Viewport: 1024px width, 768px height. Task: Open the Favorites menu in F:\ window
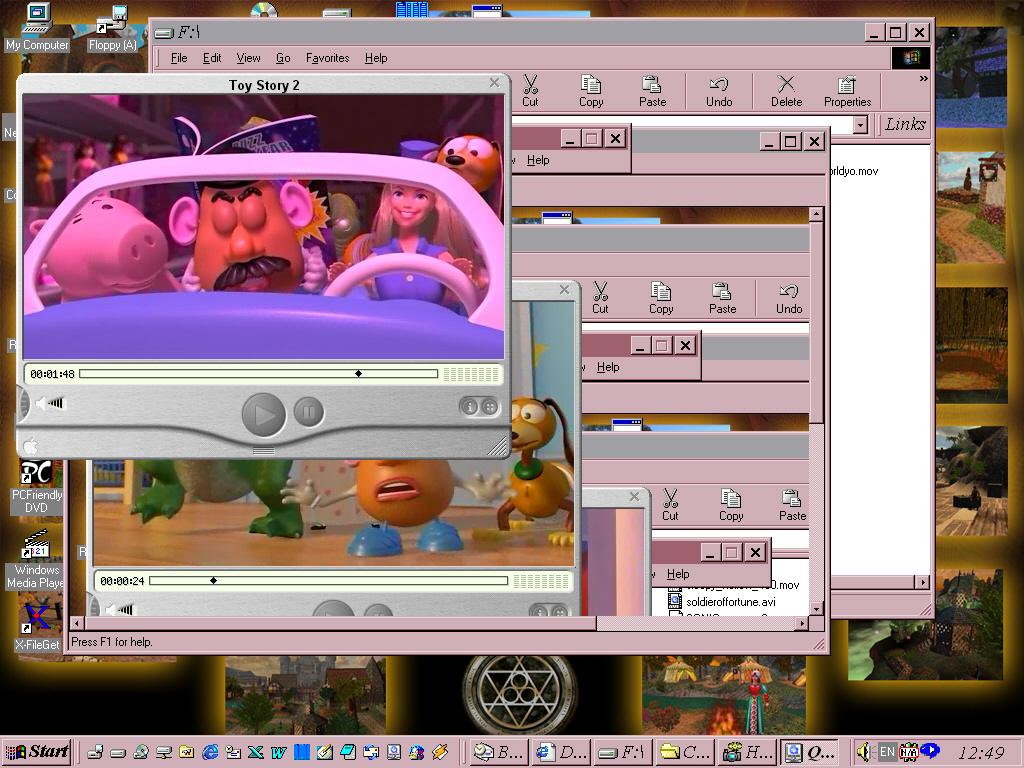(327, 58)
